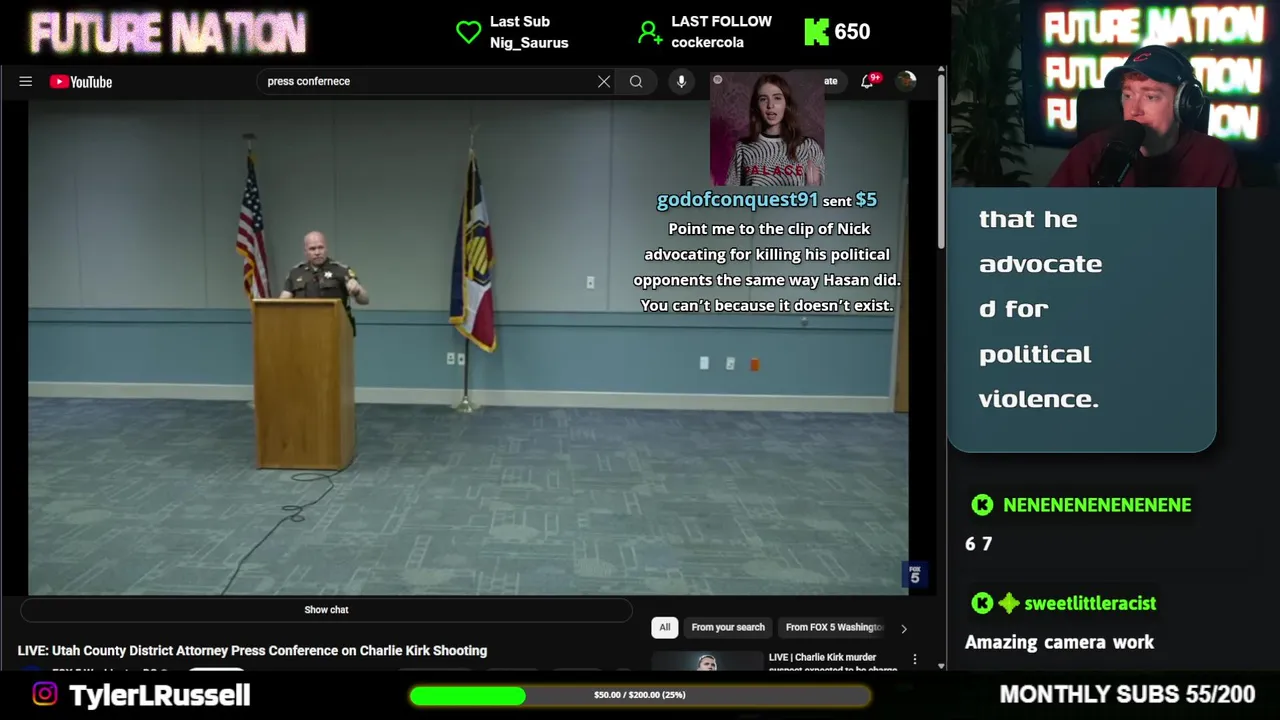Show chat for the live stream
Screen dimensions: 1280x720
click(x=326, y=610)
